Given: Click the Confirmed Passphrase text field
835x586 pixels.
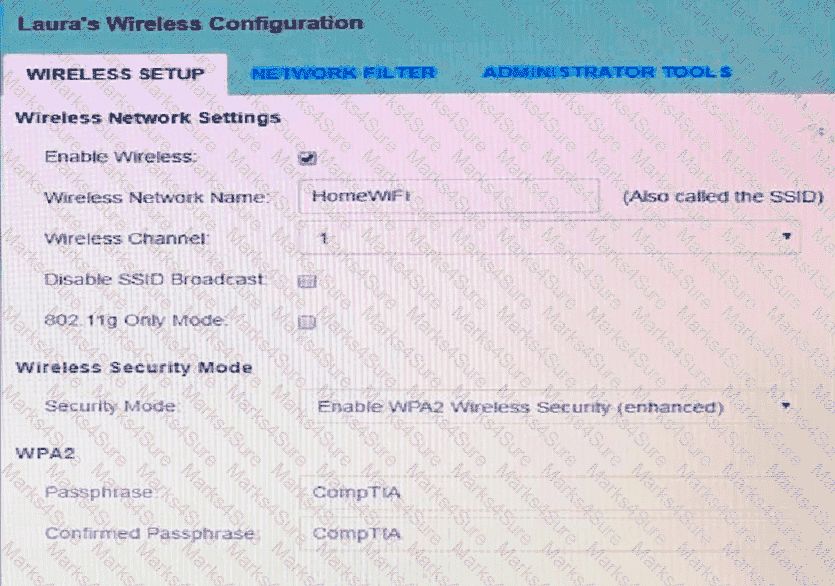Looking at the screenshot, I should 550,533.
